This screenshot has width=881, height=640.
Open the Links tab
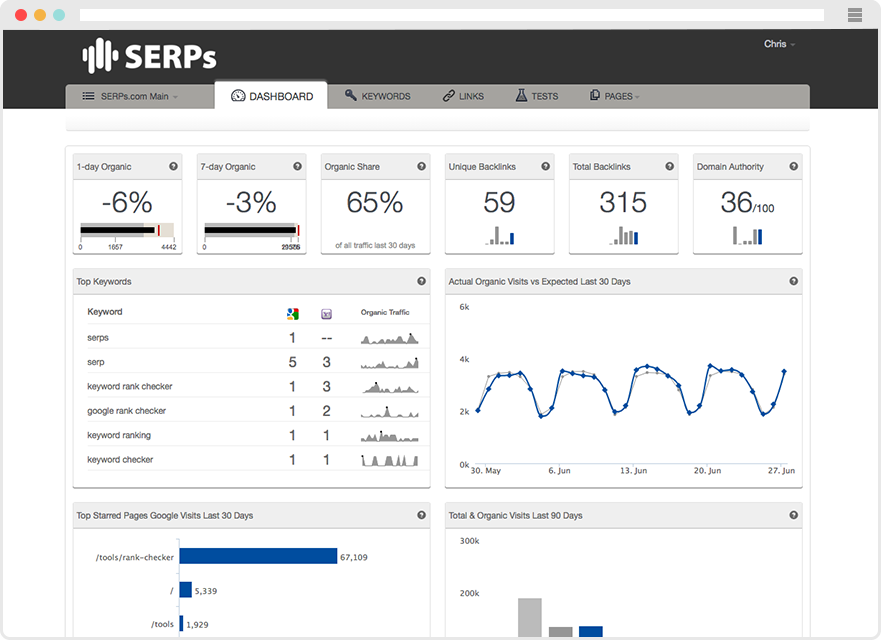tap(463, 96)
